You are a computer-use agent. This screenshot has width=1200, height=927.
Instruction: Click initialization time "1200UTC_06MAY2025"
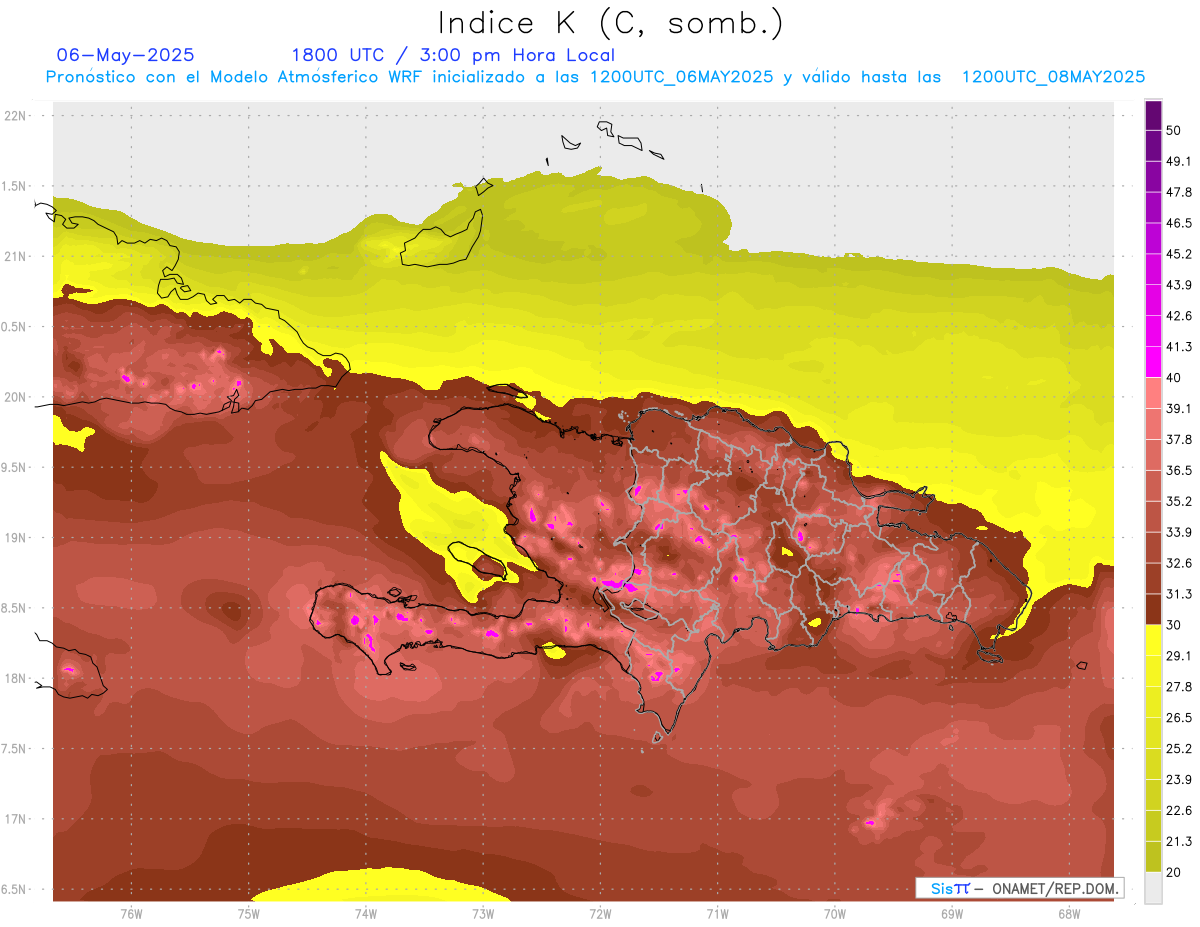point(681,77)
